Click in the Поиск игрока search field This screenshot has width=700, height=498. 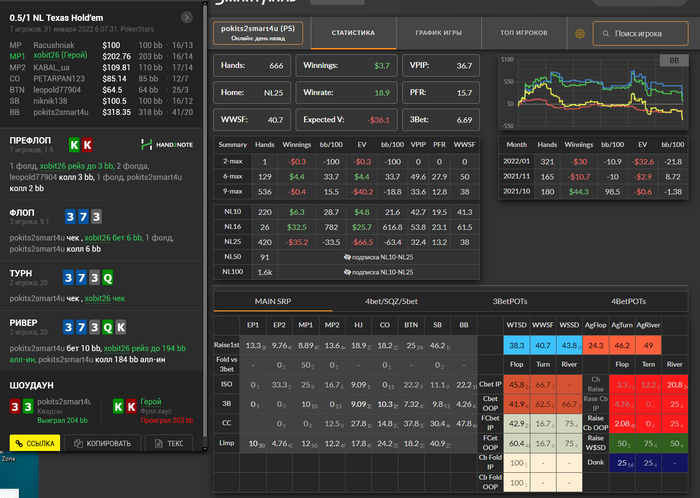(640, 33)
